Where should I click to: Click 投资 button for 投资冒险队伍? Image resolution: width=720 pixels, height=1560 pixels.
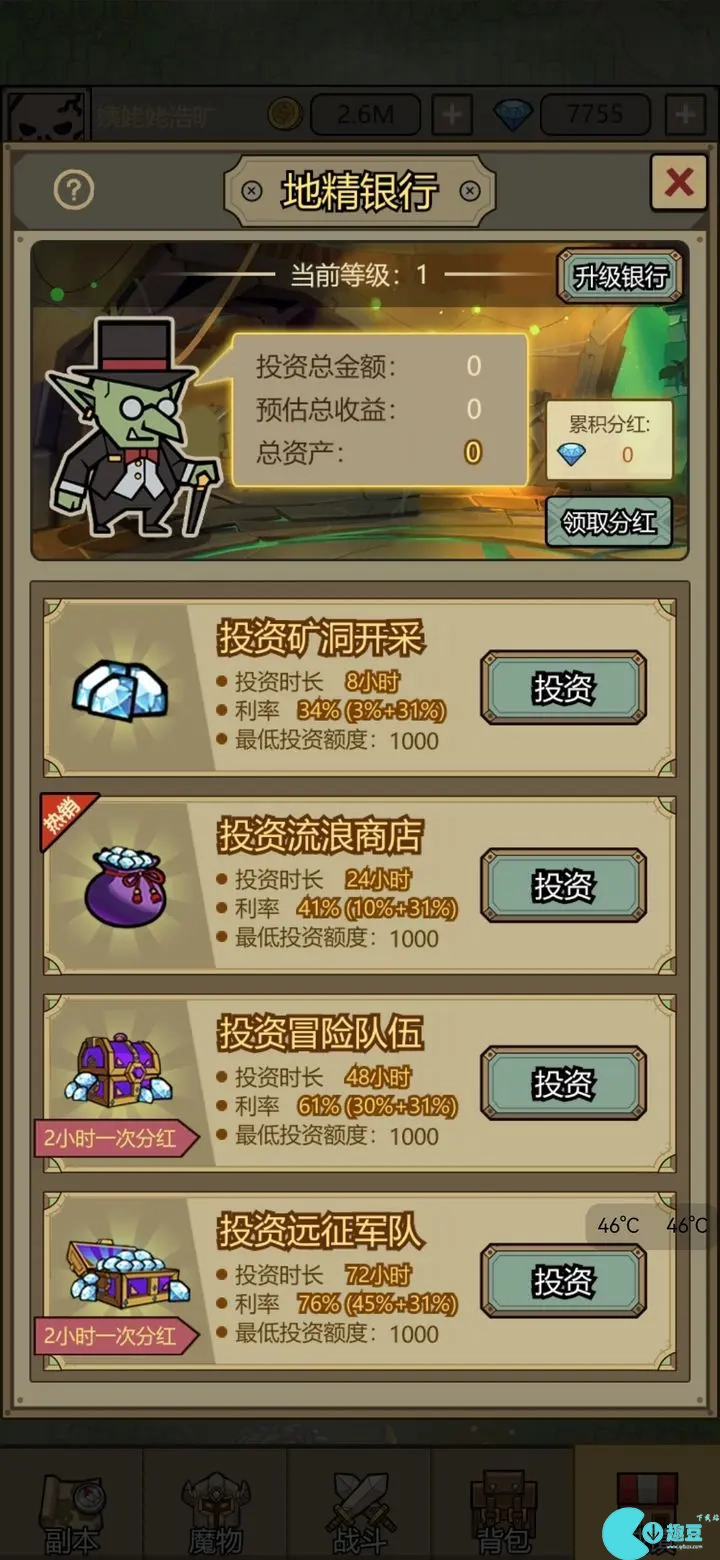coord(563,1083)
